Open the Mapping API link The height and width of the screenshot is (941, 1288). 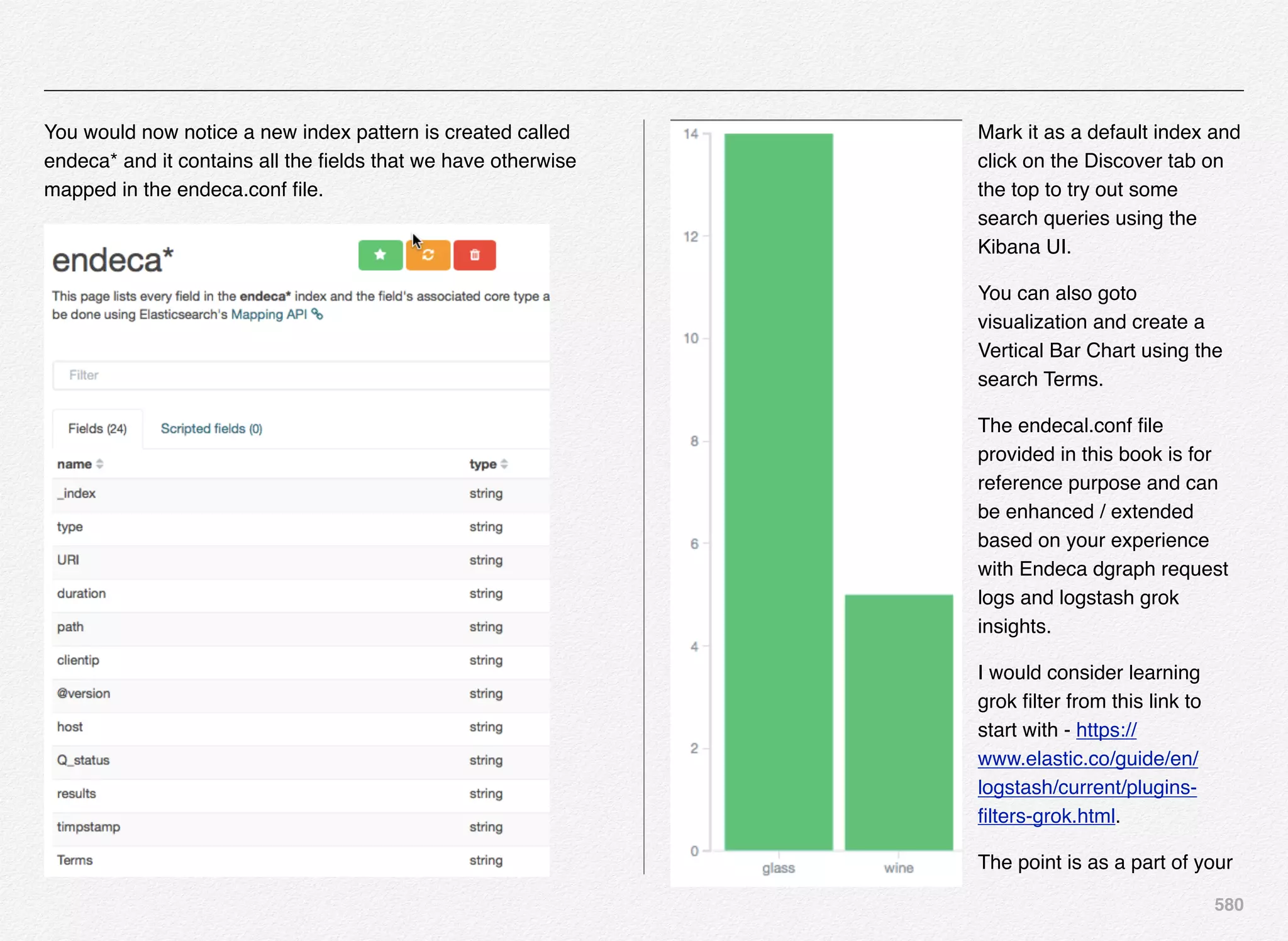(x=269, y=314)
